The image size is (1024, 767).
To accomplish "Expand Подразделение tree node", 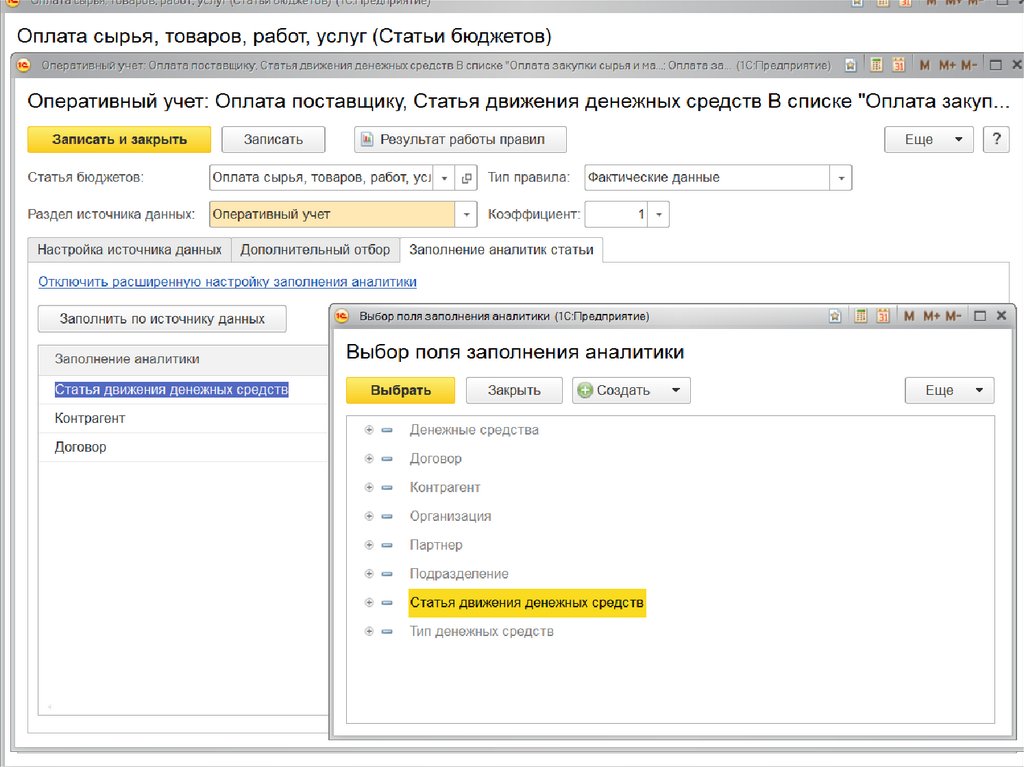I will 369,574.
